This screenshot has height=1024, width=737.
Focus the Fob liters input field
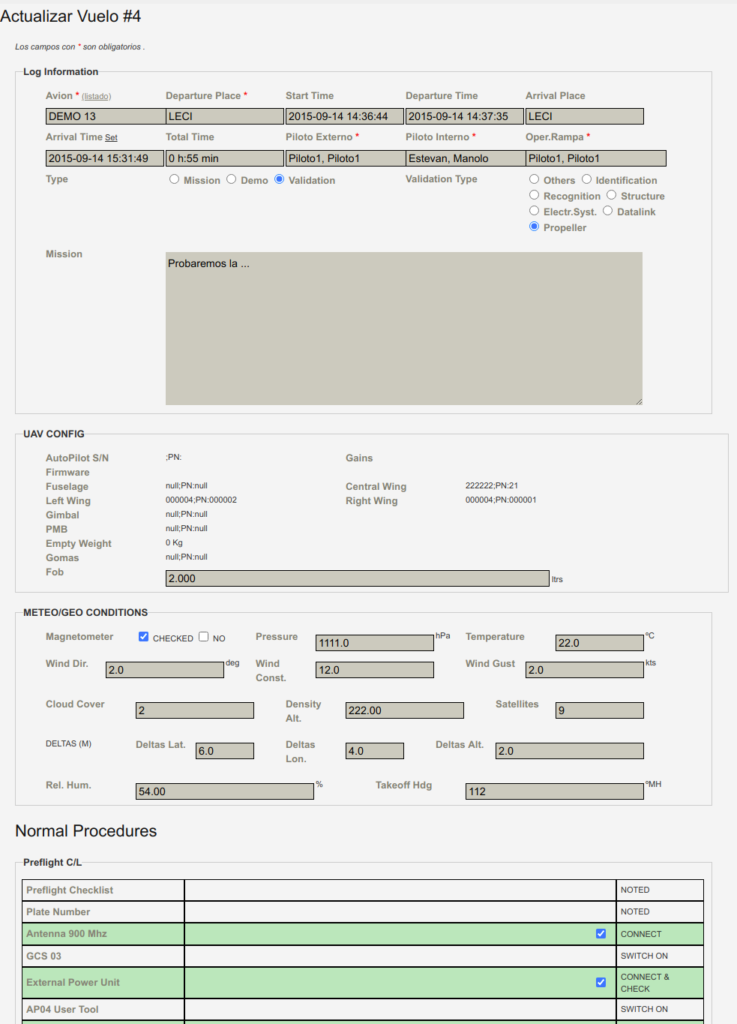pos(357,579)
